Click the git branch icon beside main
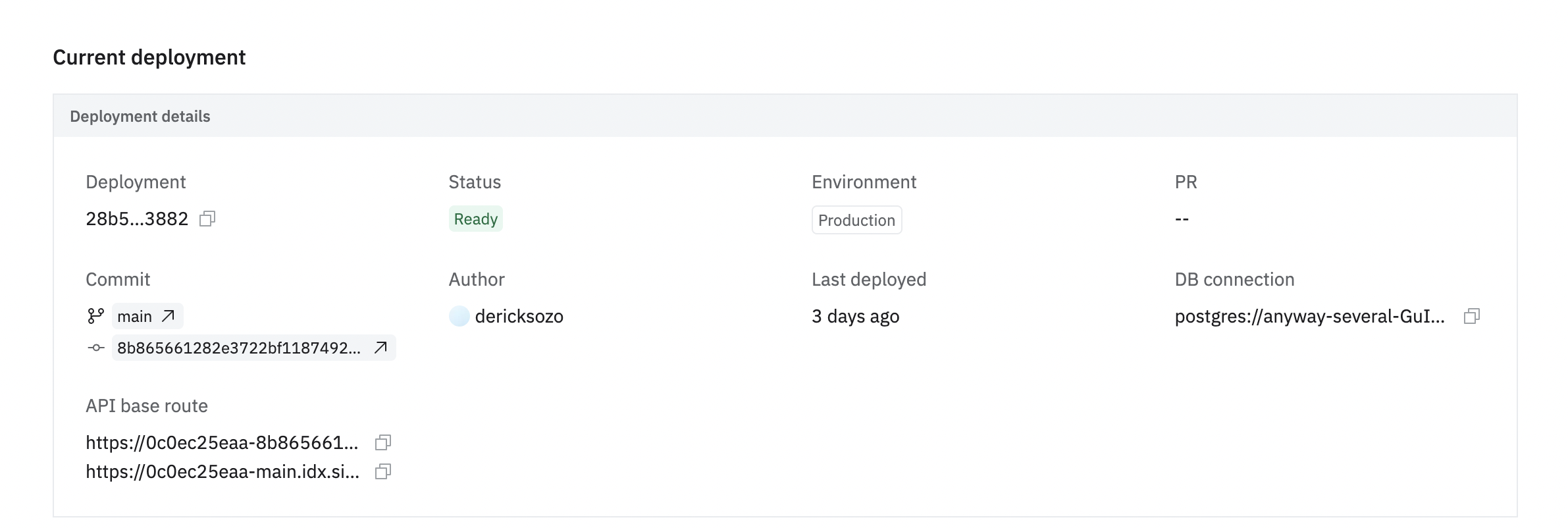 click(96, 316)
